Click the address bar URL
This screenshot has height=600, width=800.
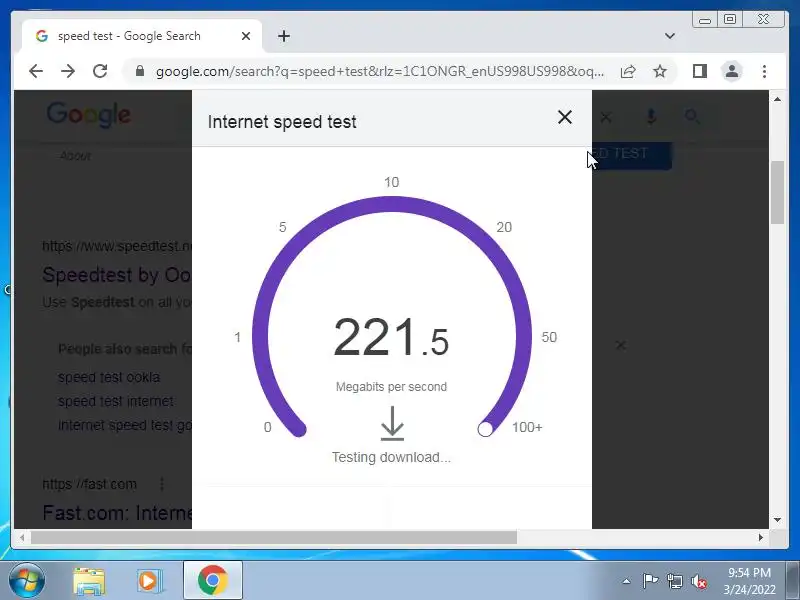(x=380, y=71)
